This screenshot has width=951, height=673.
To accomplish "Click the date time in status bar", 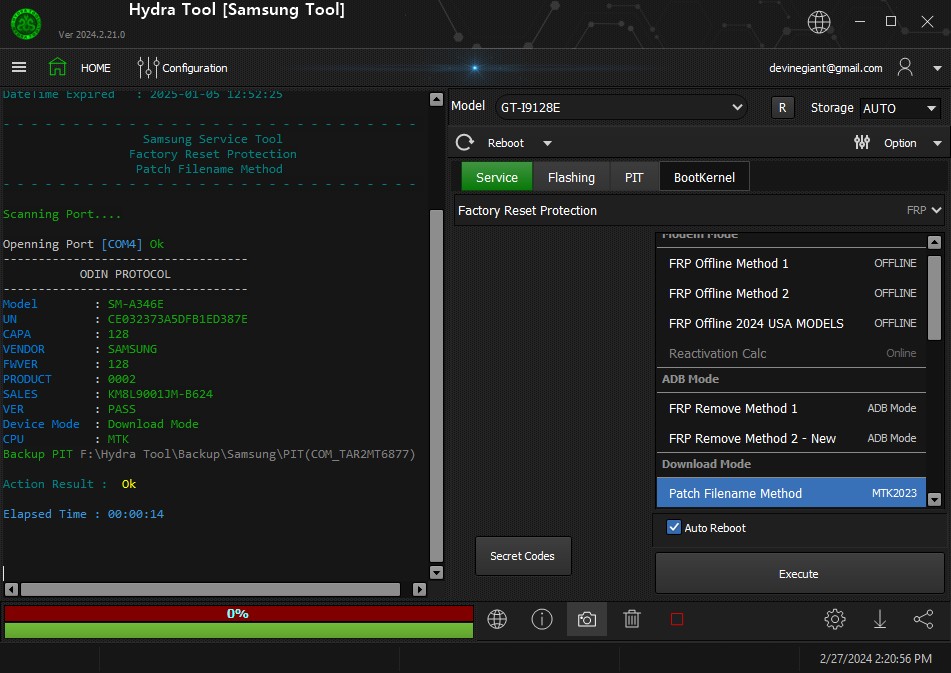I will [876, 658].
